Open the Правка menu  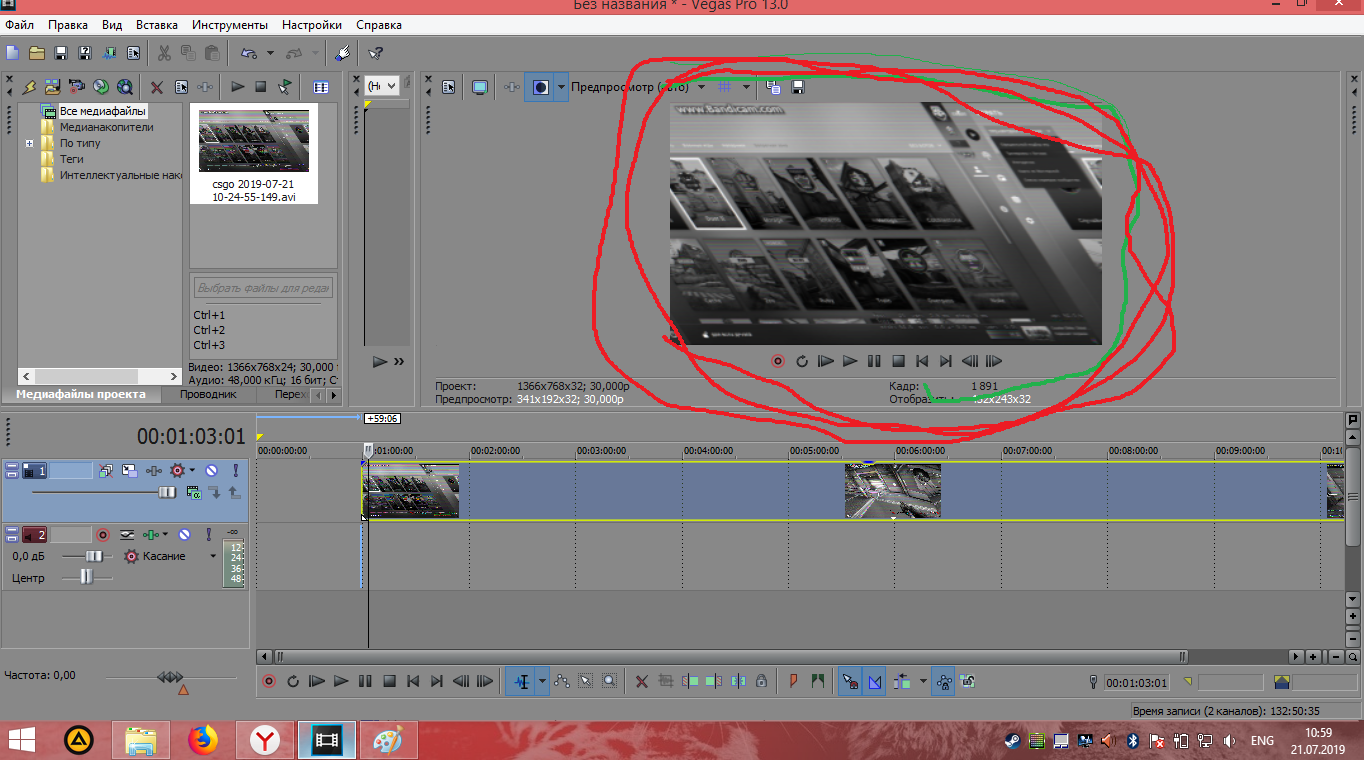coord(68,25)
